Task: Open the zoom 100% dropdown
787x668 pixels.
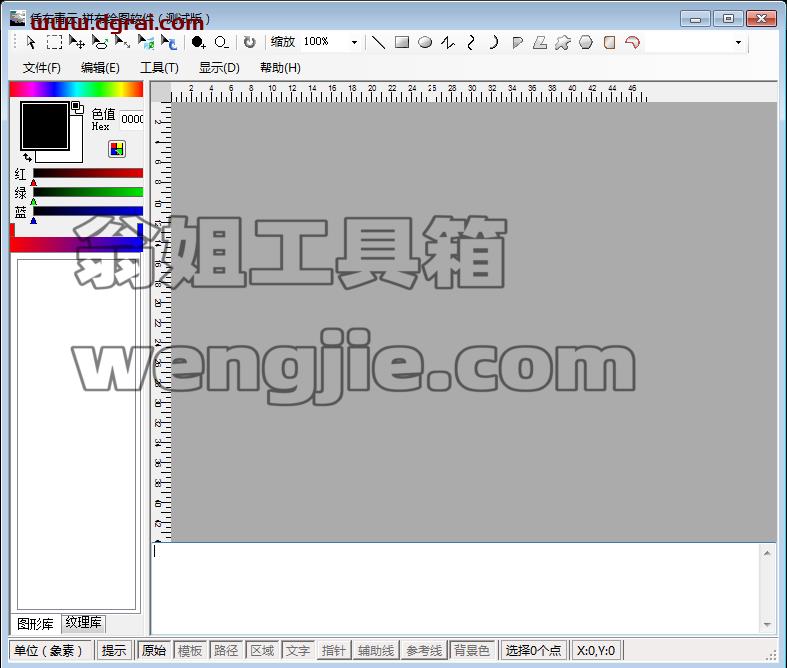Action: click(354, 42)
